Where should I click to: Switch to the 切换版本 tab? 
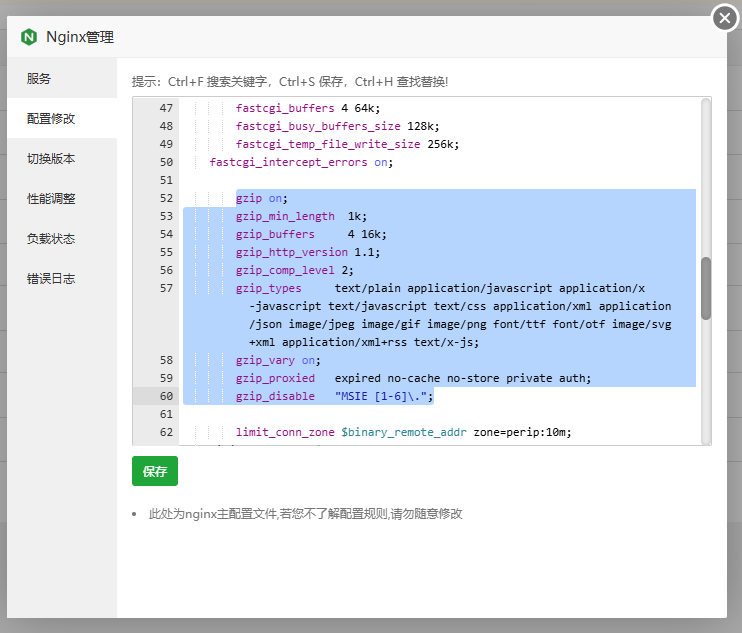51,159
